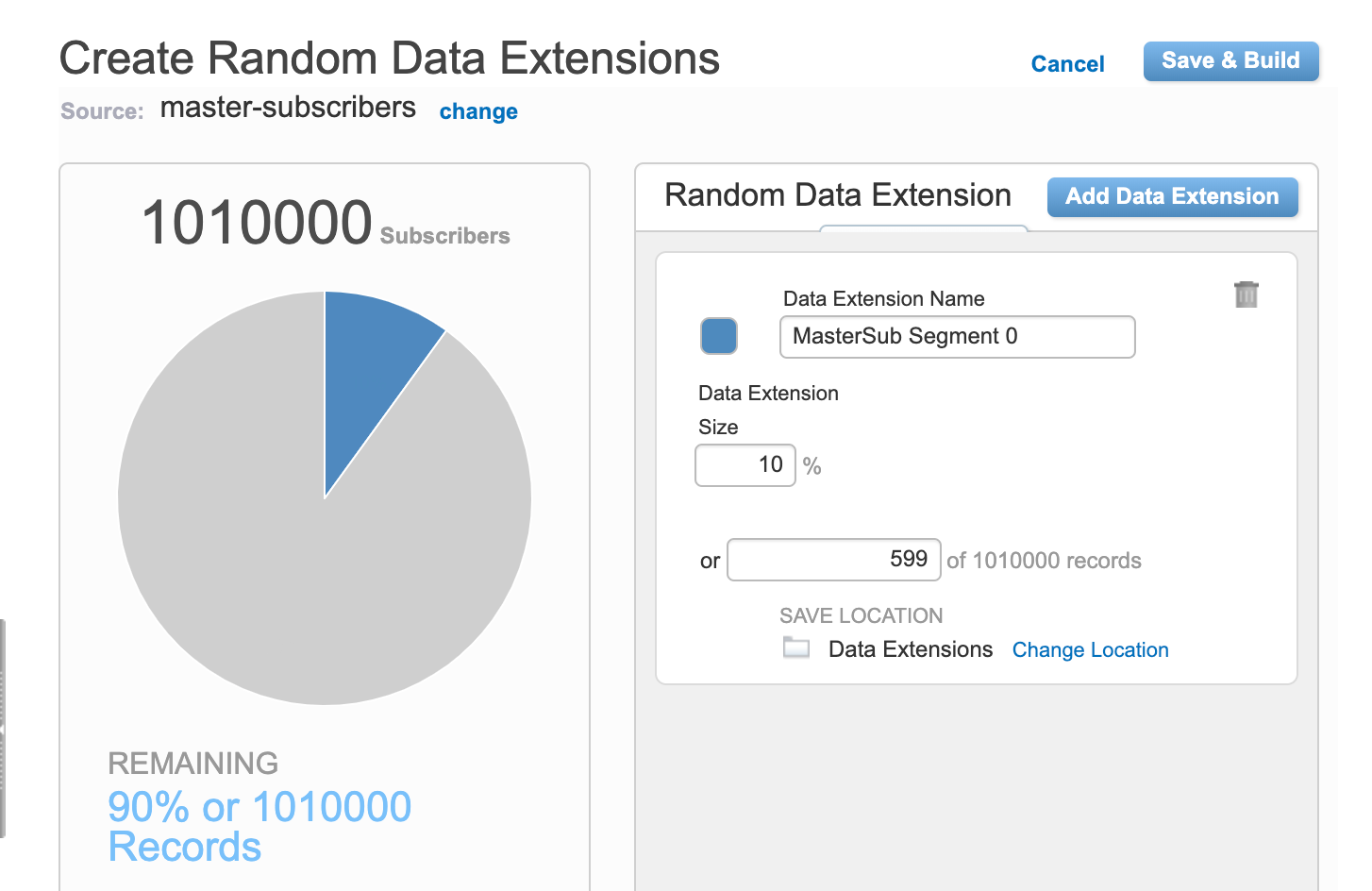The image size is (1372, 891).
Task: Select the folder icon under SAVE LOCATION
Action: (x=795, y=648)
